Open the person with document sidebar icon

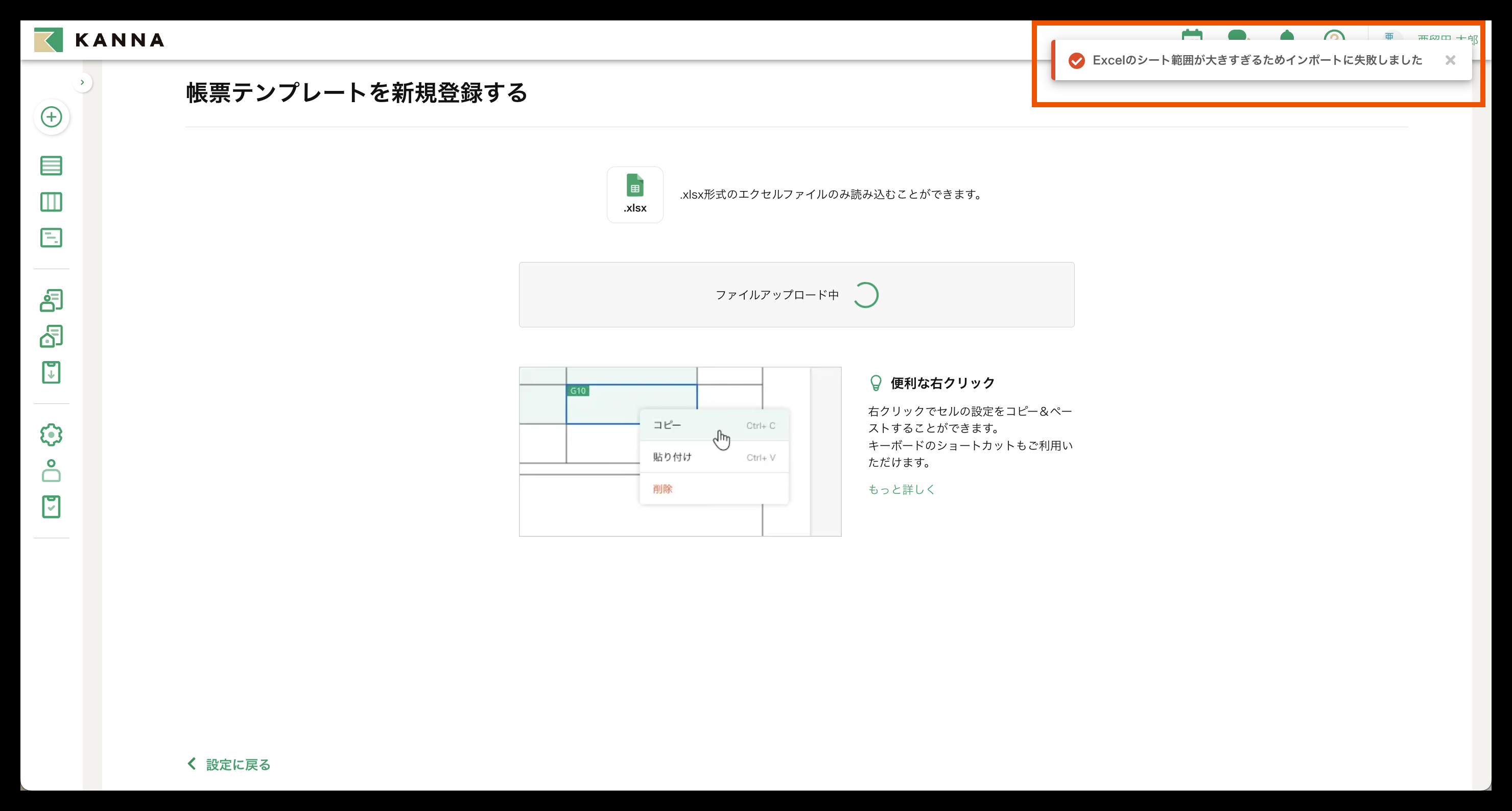coord(51,300)
